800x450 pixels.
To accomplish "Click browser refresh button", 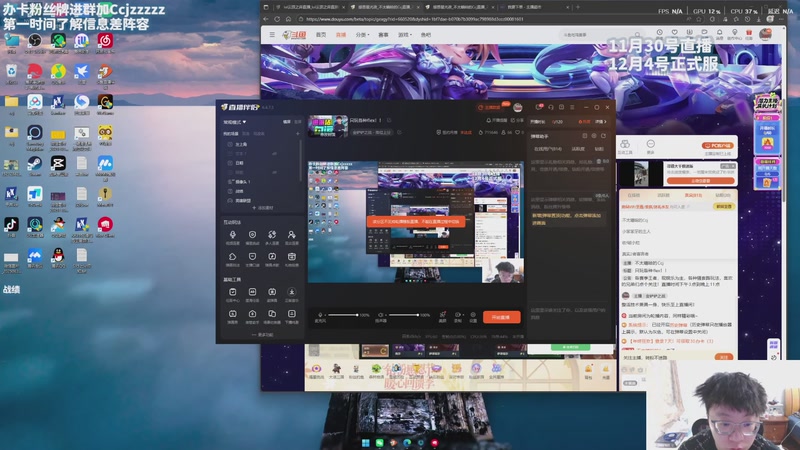I will [x=277, y=19].
